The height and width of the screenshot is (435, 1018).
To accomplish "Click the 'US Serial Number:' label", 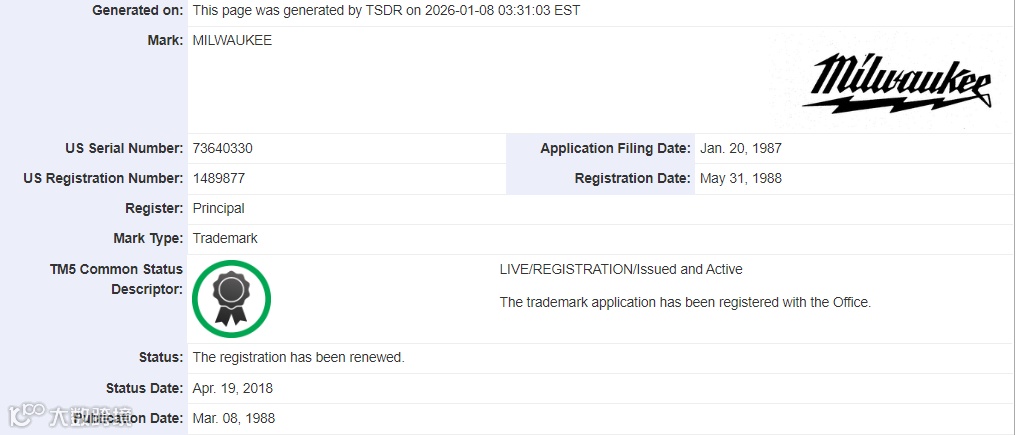I will coord(124,148).
